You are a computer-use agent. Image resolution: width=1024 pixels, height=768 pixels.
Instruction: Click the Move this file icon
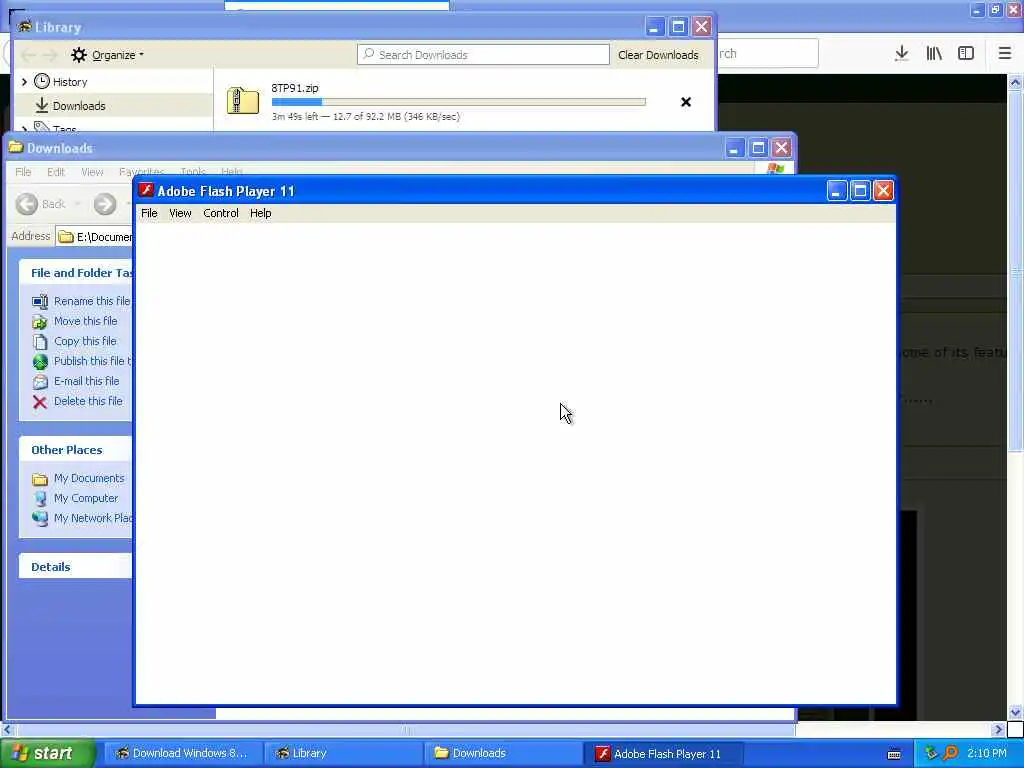pyautogui.click(x=40, y=321)
